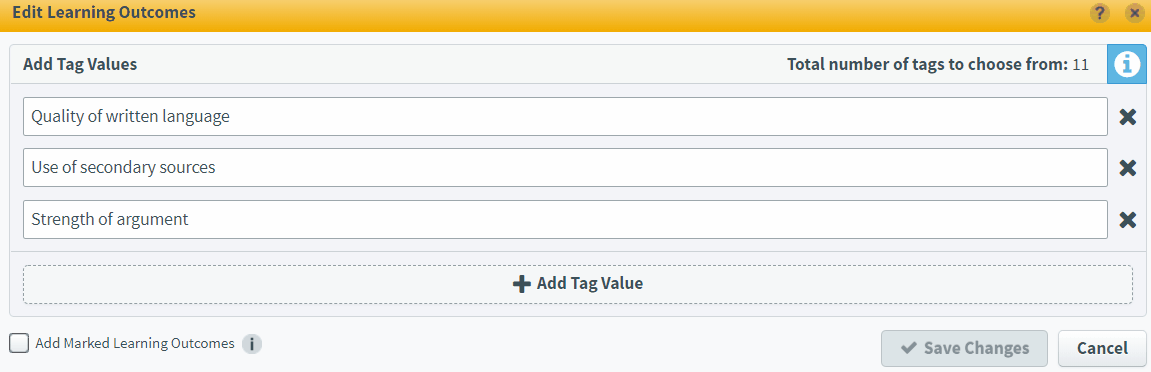Click the 'Add Marked Learning Outcomes' label text
The height and width of the screenshot is (372, 1151).
[134, 343]
